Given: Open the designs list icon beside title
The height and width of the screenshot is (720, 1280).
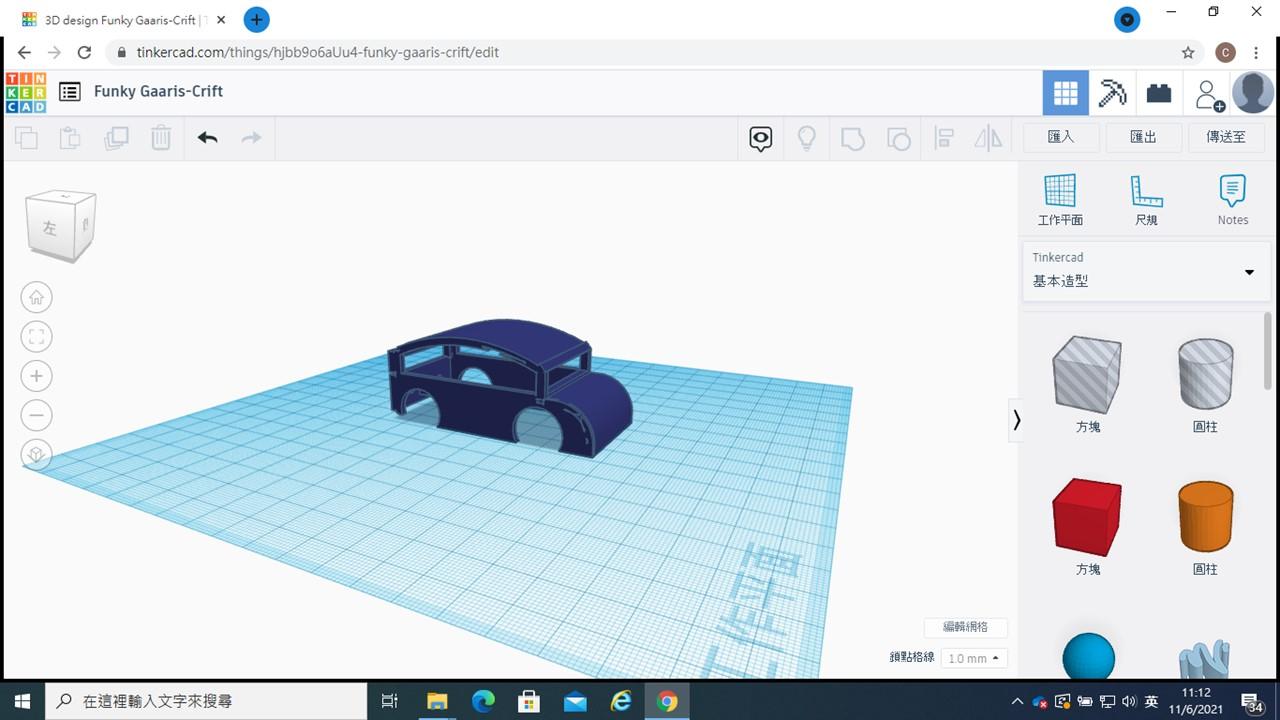Looking at the screenshot, I should point(69,92).
